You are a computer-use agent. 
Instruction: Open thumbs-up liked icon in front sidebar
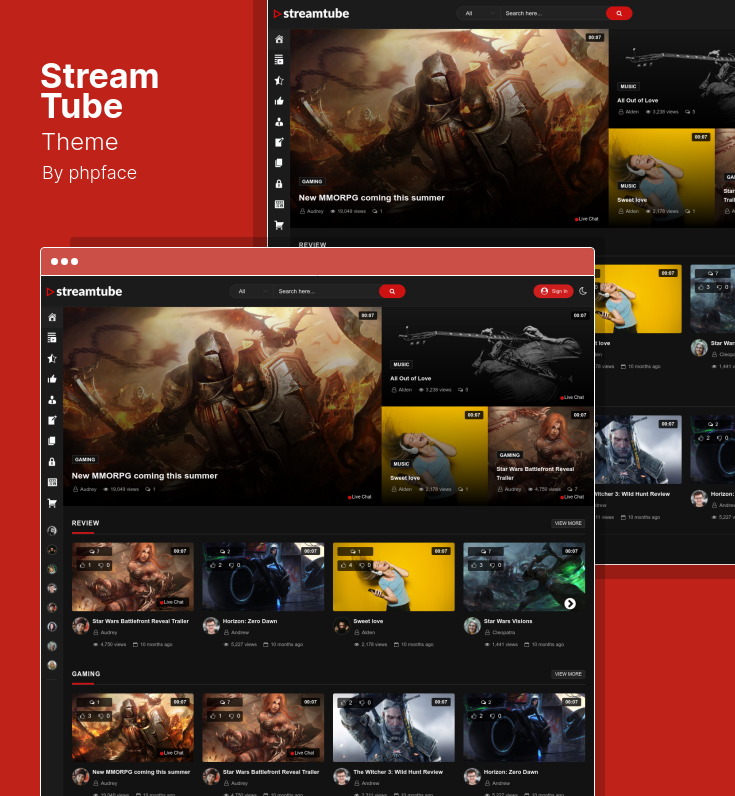click(x=52, y=379)
